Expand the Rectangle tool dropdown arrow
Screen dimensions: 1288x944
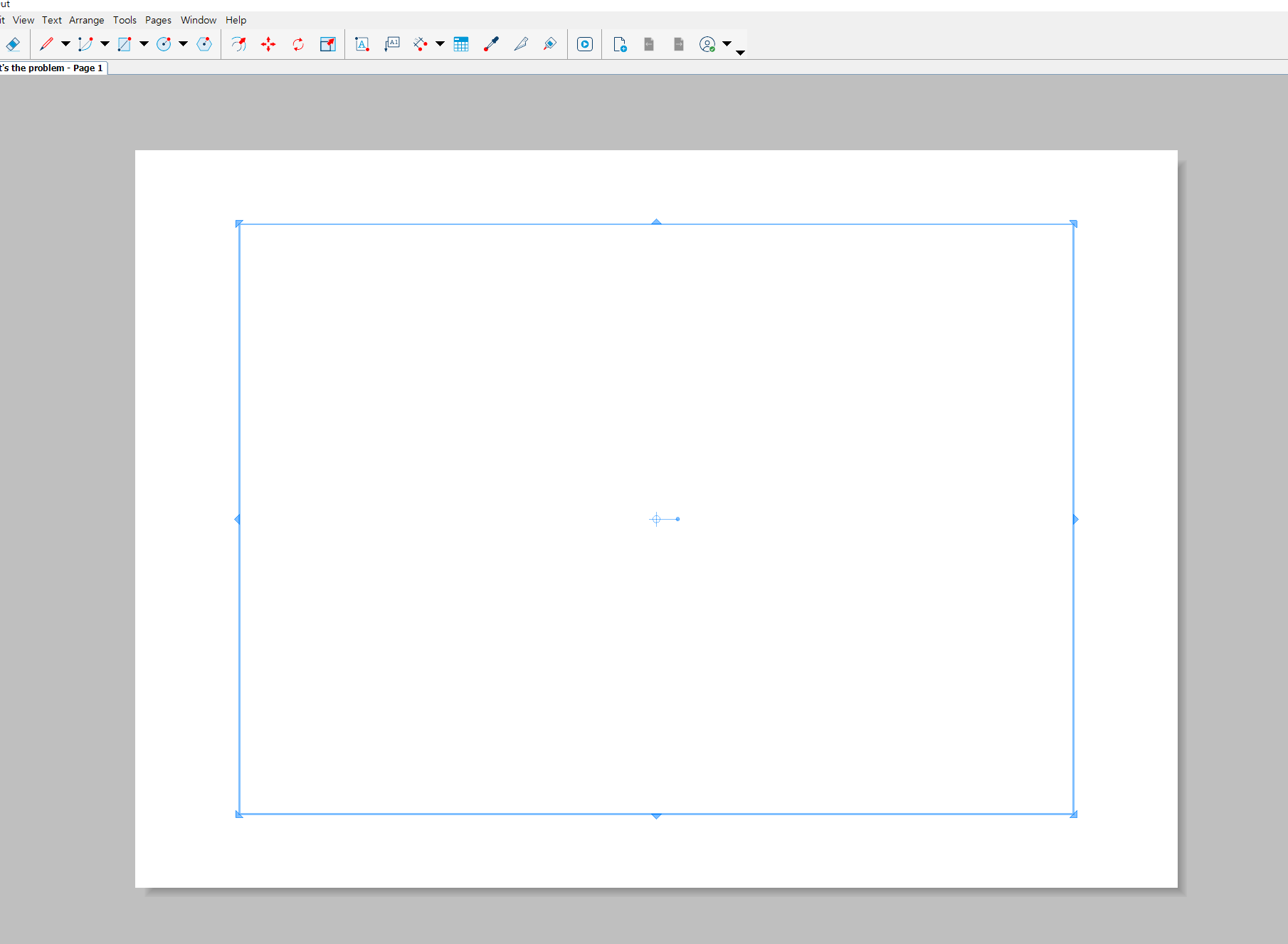pyautogui.click(x=144, y=44)
